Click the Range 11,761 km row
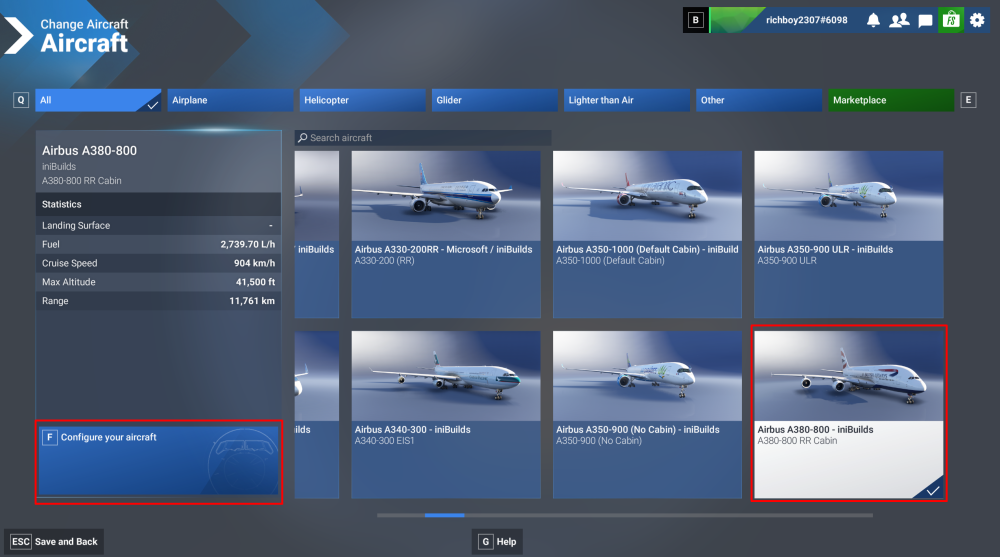This screenshot has height=557, width=1000. [x=158, y=301]
